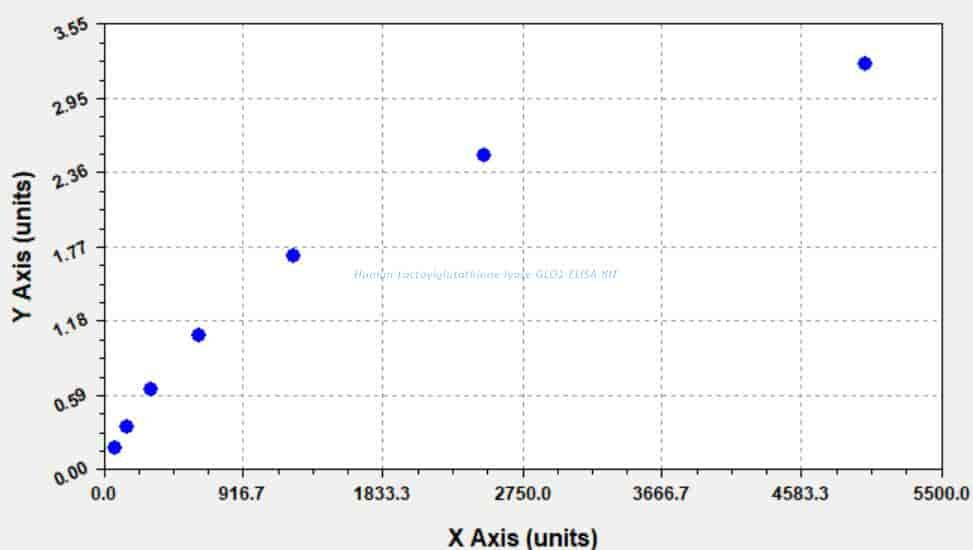
Task: Click the lowest data point near the origin
Action: pyautogui.click(x=114, y=448)
